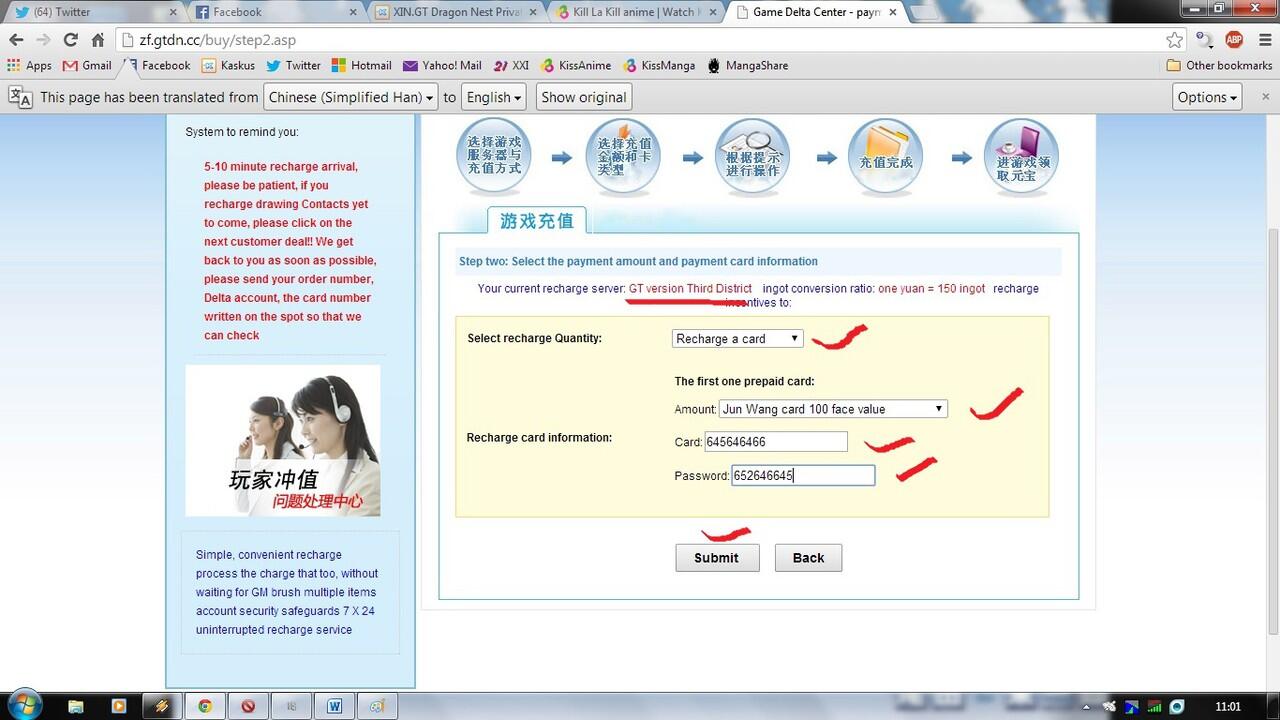The height and width of the screenshot is (720, 1280).
Task: Click 'Show original' on the translation bar
Action: [x=583, y=96]
